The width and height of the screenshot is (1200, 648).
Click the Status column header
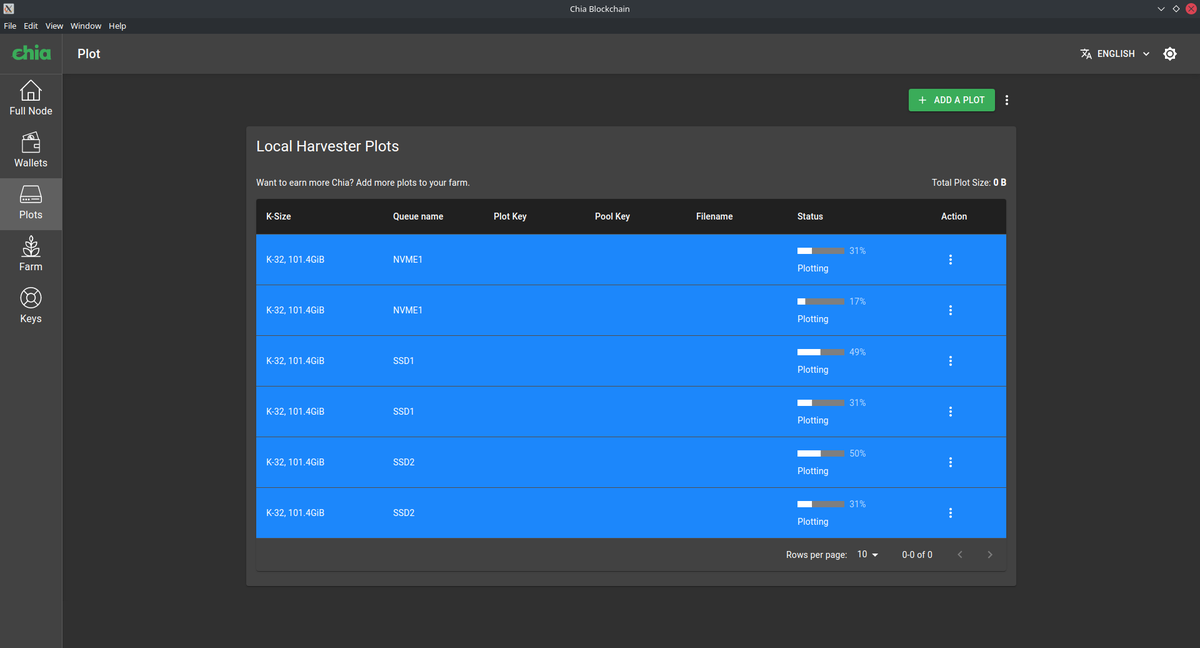pyautogui.click(x=810, y=217)
